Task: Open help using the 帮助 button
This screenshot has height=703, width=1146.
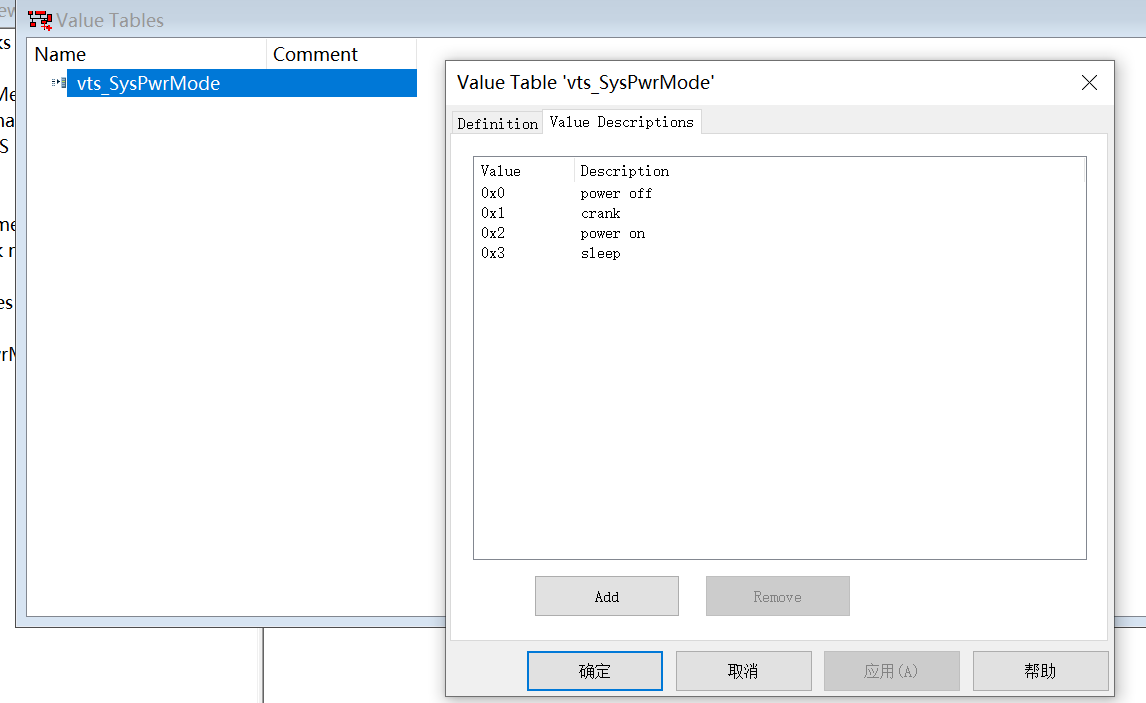Action: 1040,670
